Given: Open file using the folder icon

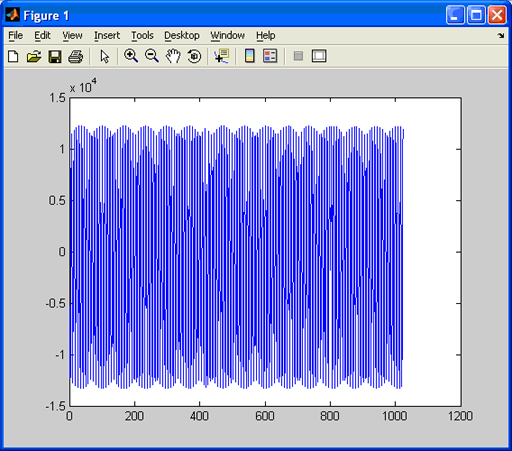Looking at the screenshot, I should (34, 56).
